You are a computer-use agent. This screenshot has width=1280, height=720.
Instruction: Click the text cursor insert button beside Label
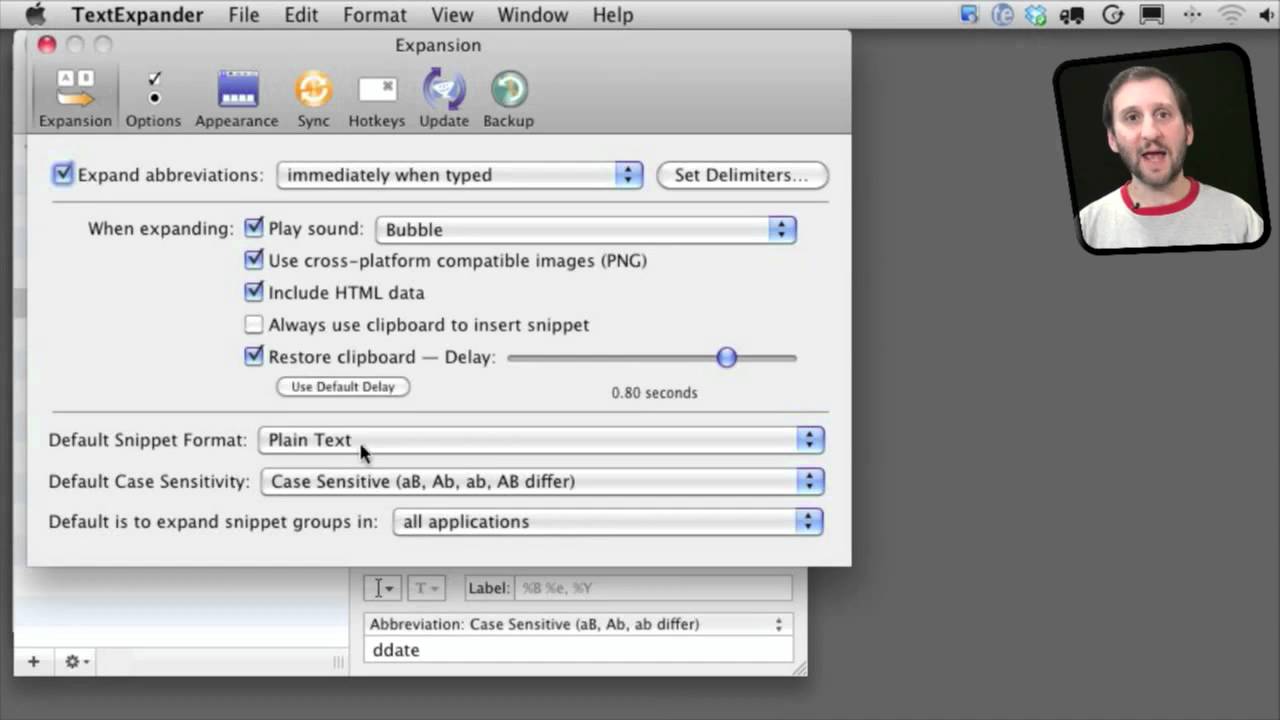pyautogui.click(x=383, y=588)
